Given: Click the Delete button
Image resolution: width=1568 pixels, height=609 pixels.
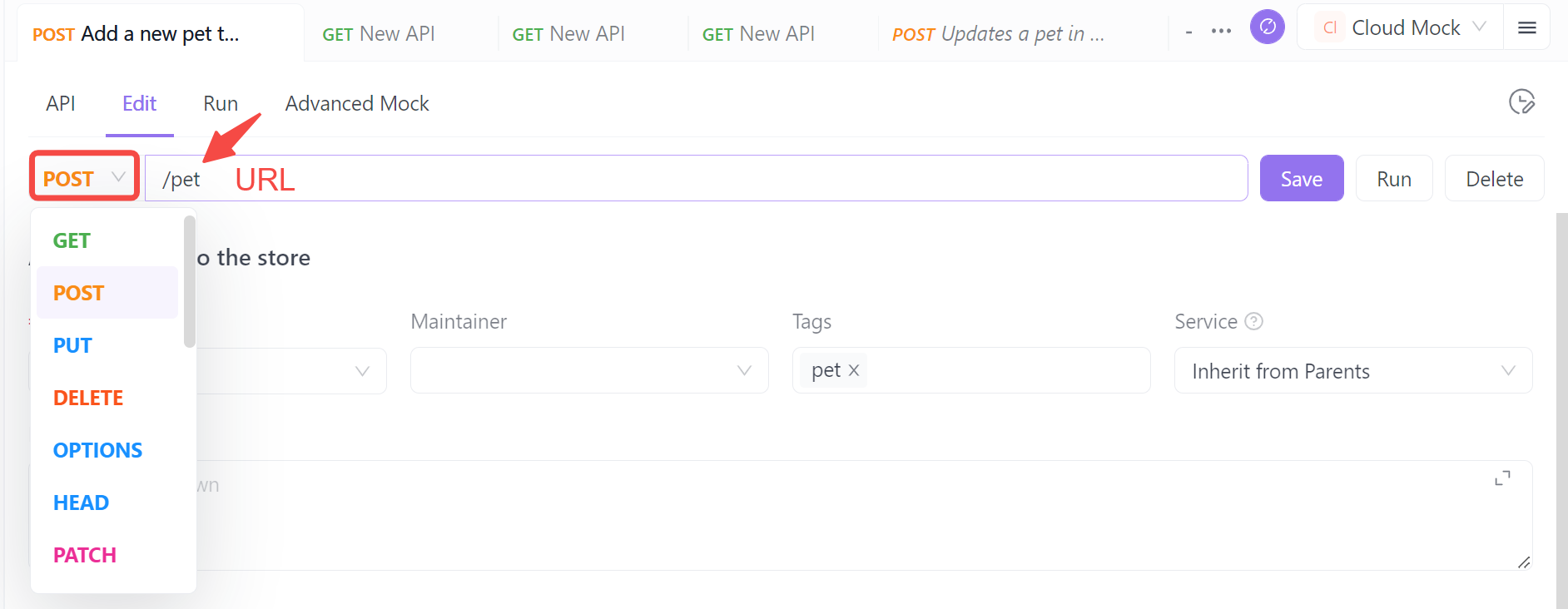Looking at the screenshot, I should pos(1494,178).
